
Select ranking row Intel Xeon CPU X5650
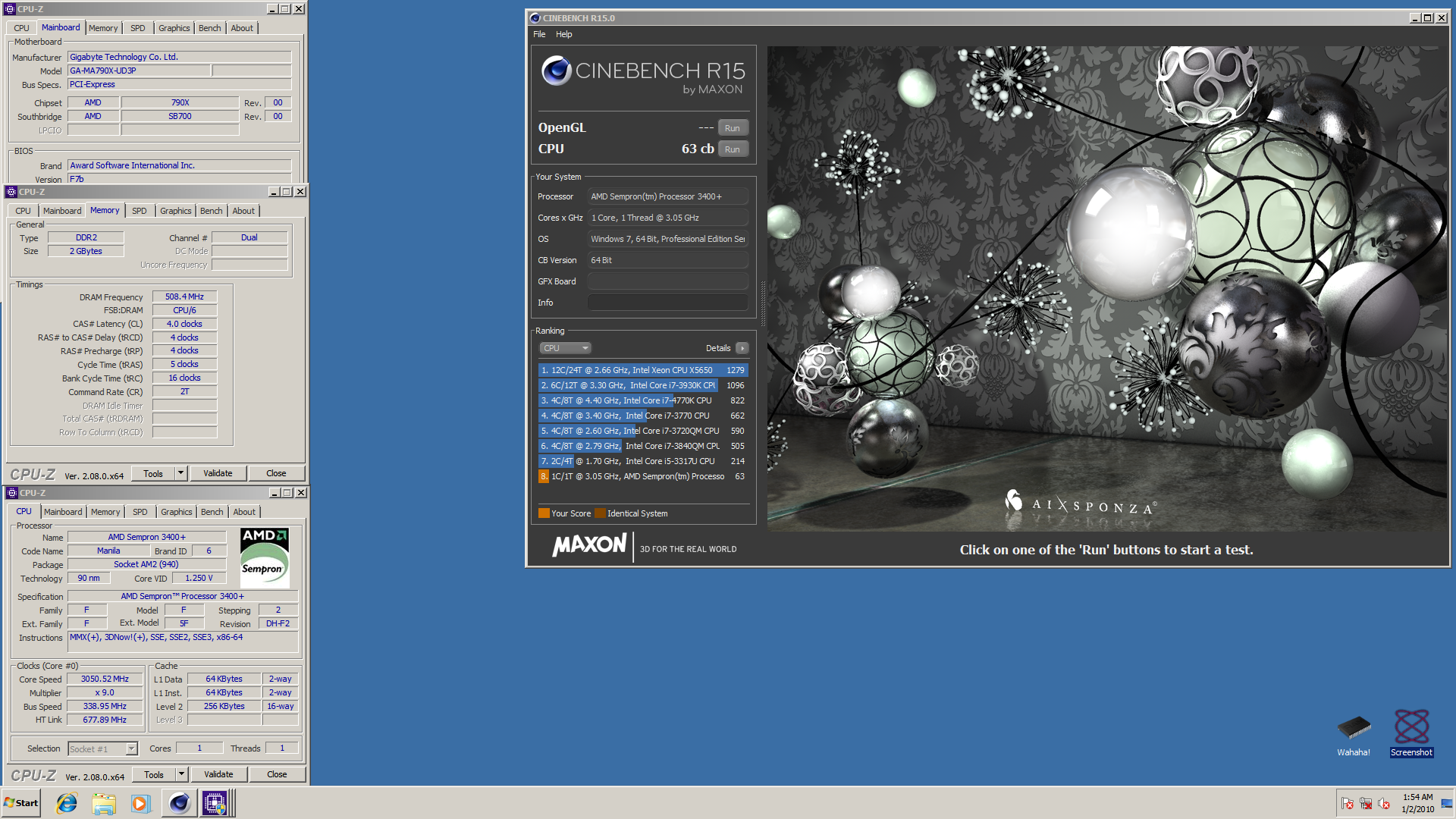643,370
